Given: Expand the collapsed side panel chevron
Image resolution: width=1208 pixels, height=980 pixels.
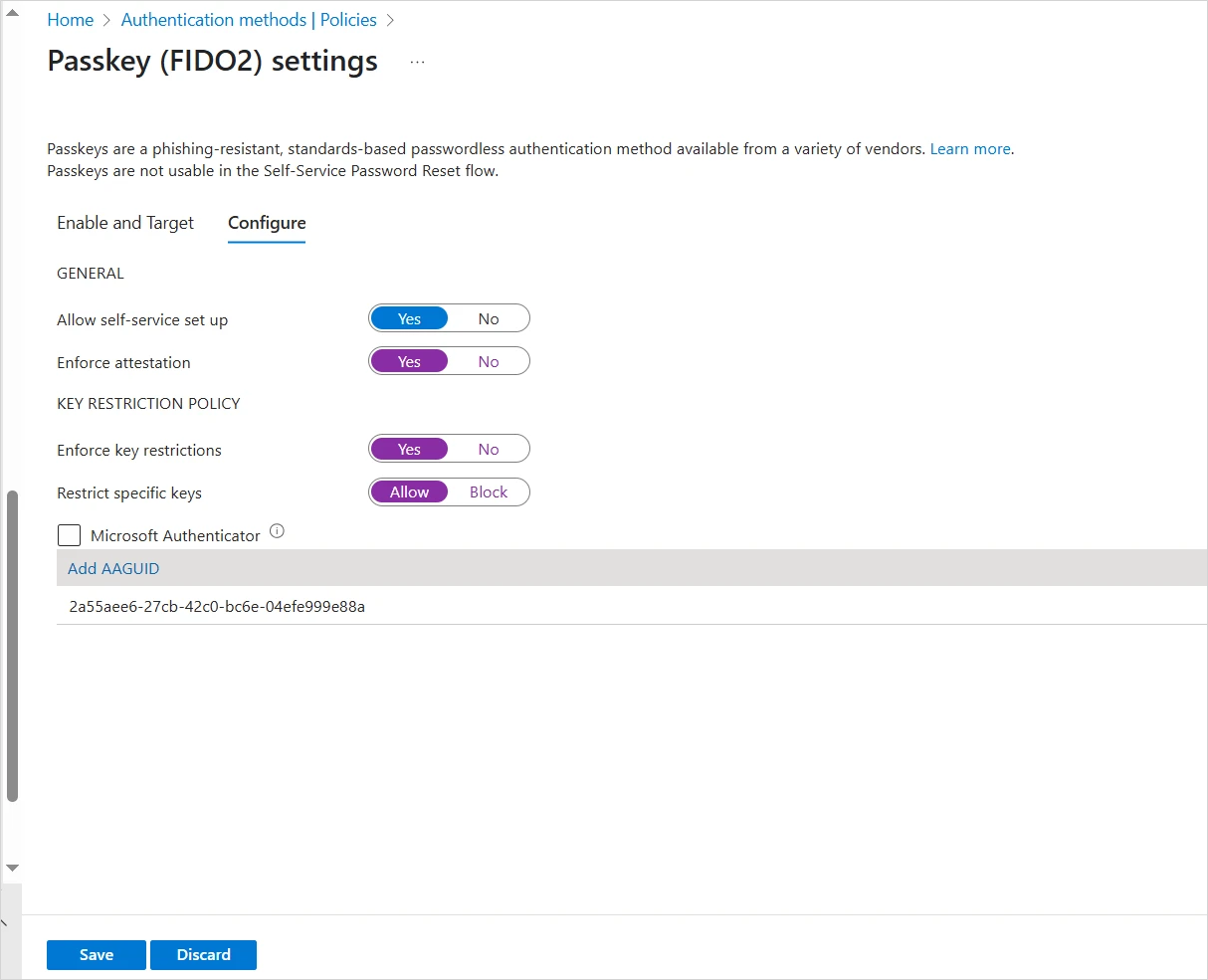Looking at the screenshot, I should tap(4, 925).
